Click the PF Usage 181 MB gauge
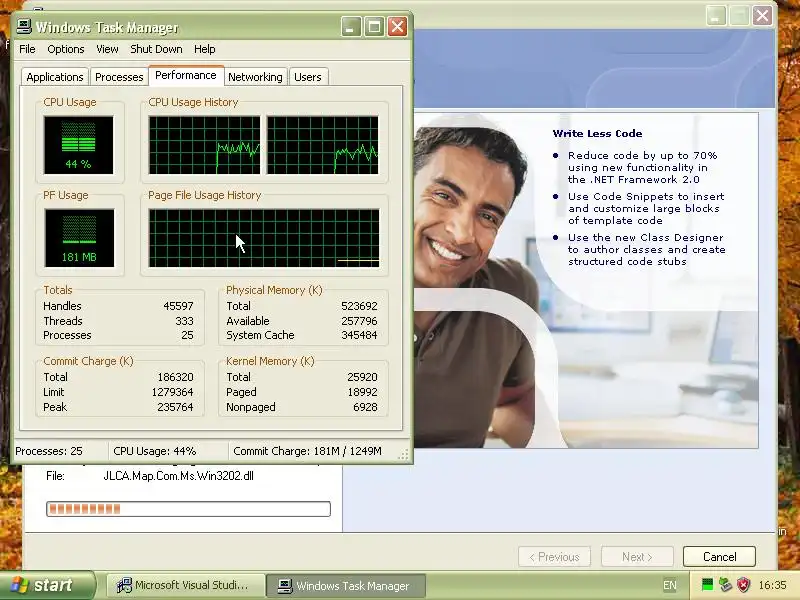The image size is (800, 600). click(79, 238)
